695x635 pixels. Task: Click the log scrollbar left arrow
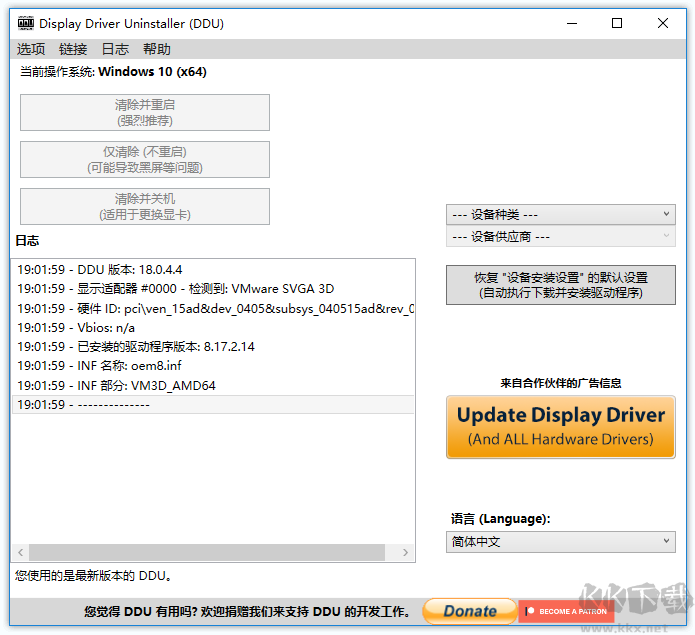(20, 553)
